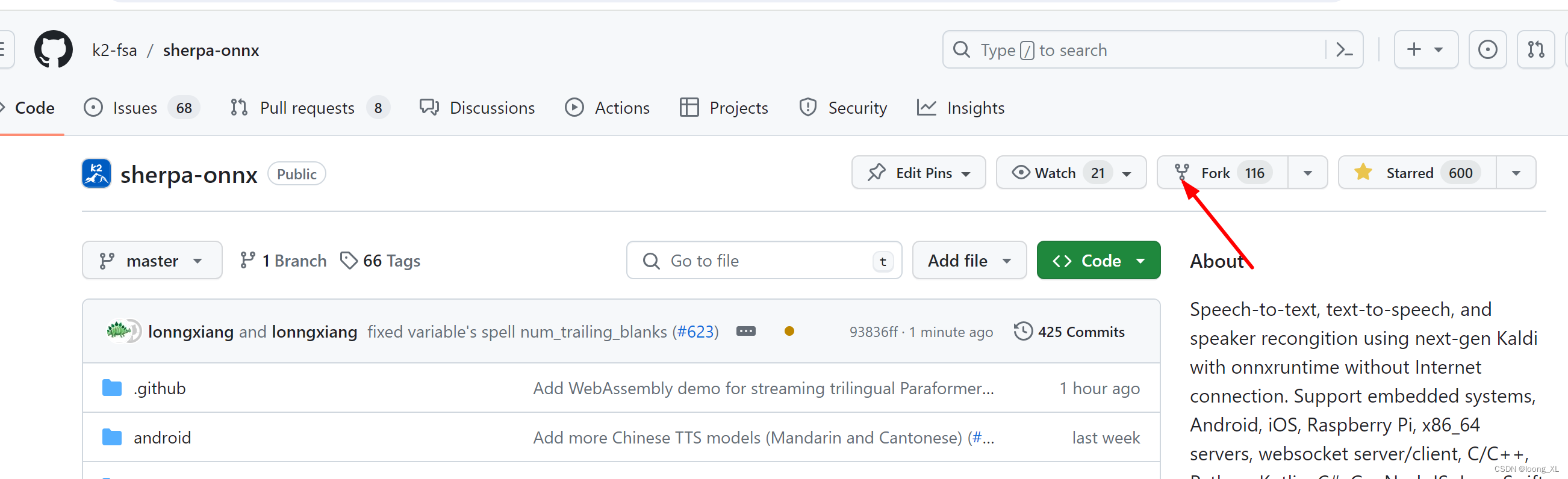Screen dimensions: 1568x479
Task: Open star lists dropdown arrow
Action: click(x=1516, y=173)
